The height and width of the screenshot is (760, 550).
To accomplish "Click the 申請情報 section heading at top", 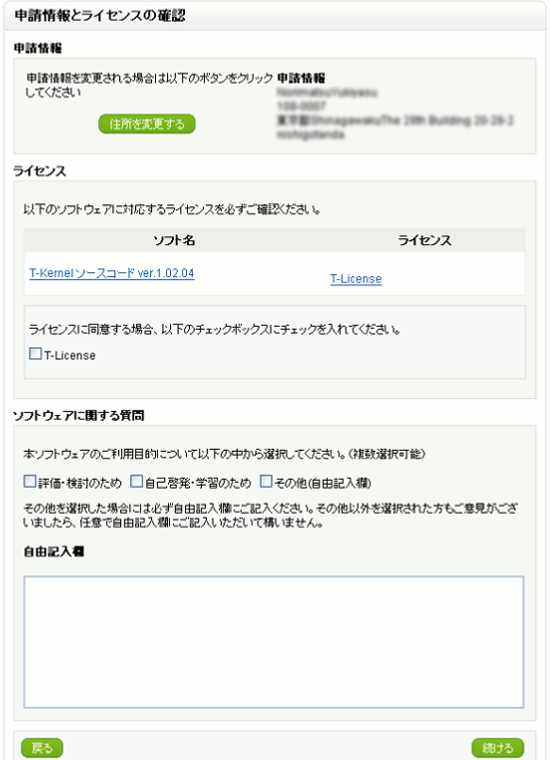I will (x=37, y=48).
